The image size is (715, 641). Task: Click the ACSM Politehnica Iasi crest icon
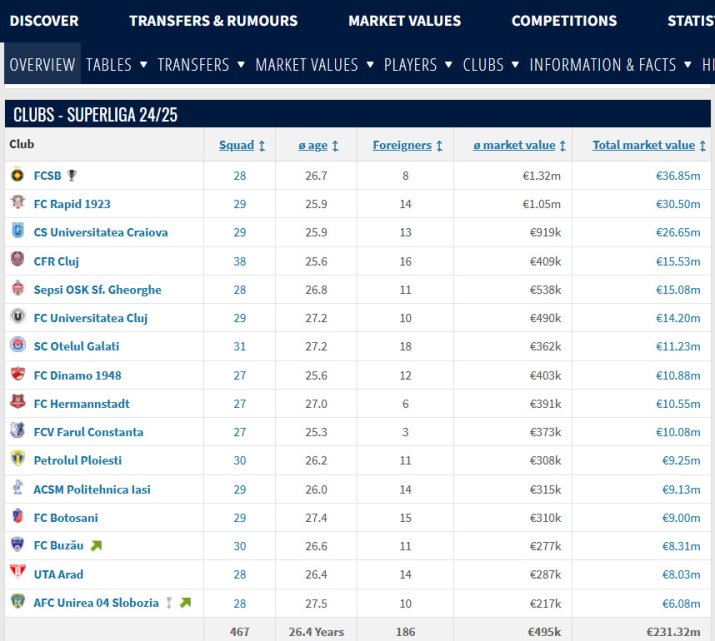click(x=17, y=487)
